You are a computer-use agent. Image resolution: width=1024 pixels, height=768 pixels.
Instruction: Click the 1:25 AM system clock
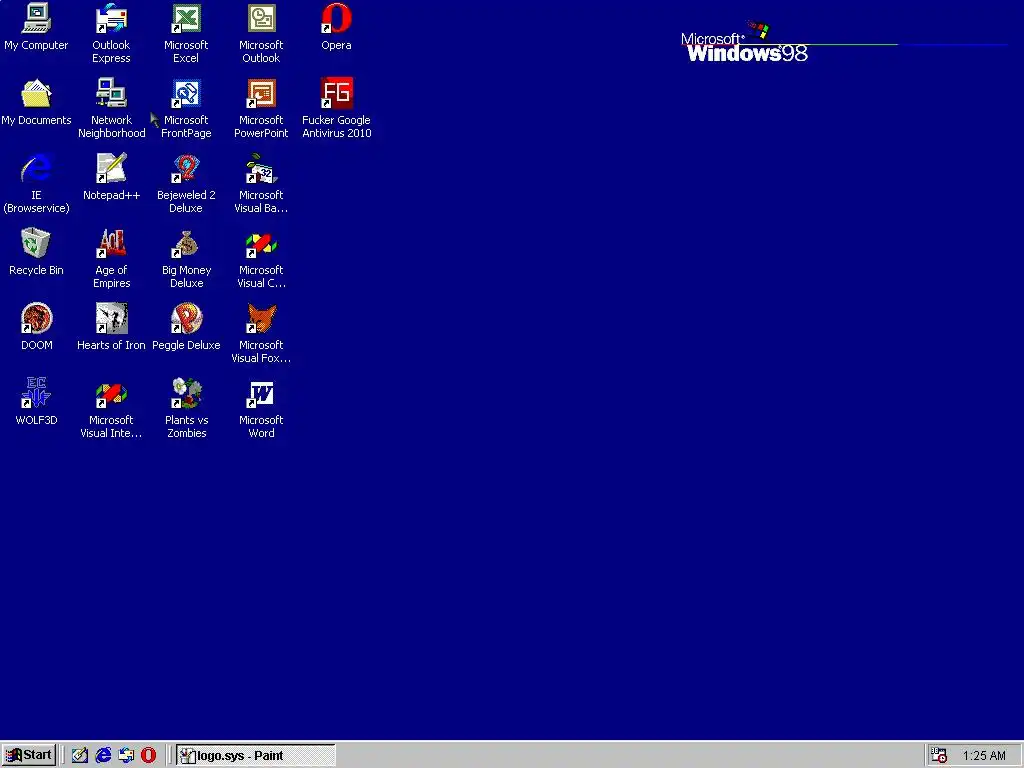pos(984,756)
